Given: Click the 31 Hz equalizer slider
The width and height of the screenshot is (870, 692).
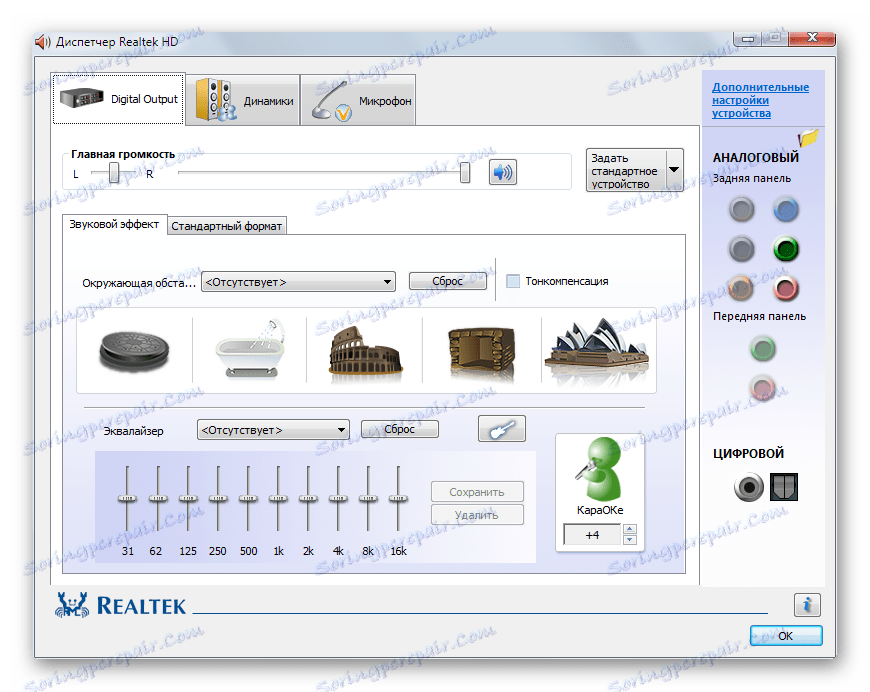Looking at the screenshot, I should [x=127, y=498].
